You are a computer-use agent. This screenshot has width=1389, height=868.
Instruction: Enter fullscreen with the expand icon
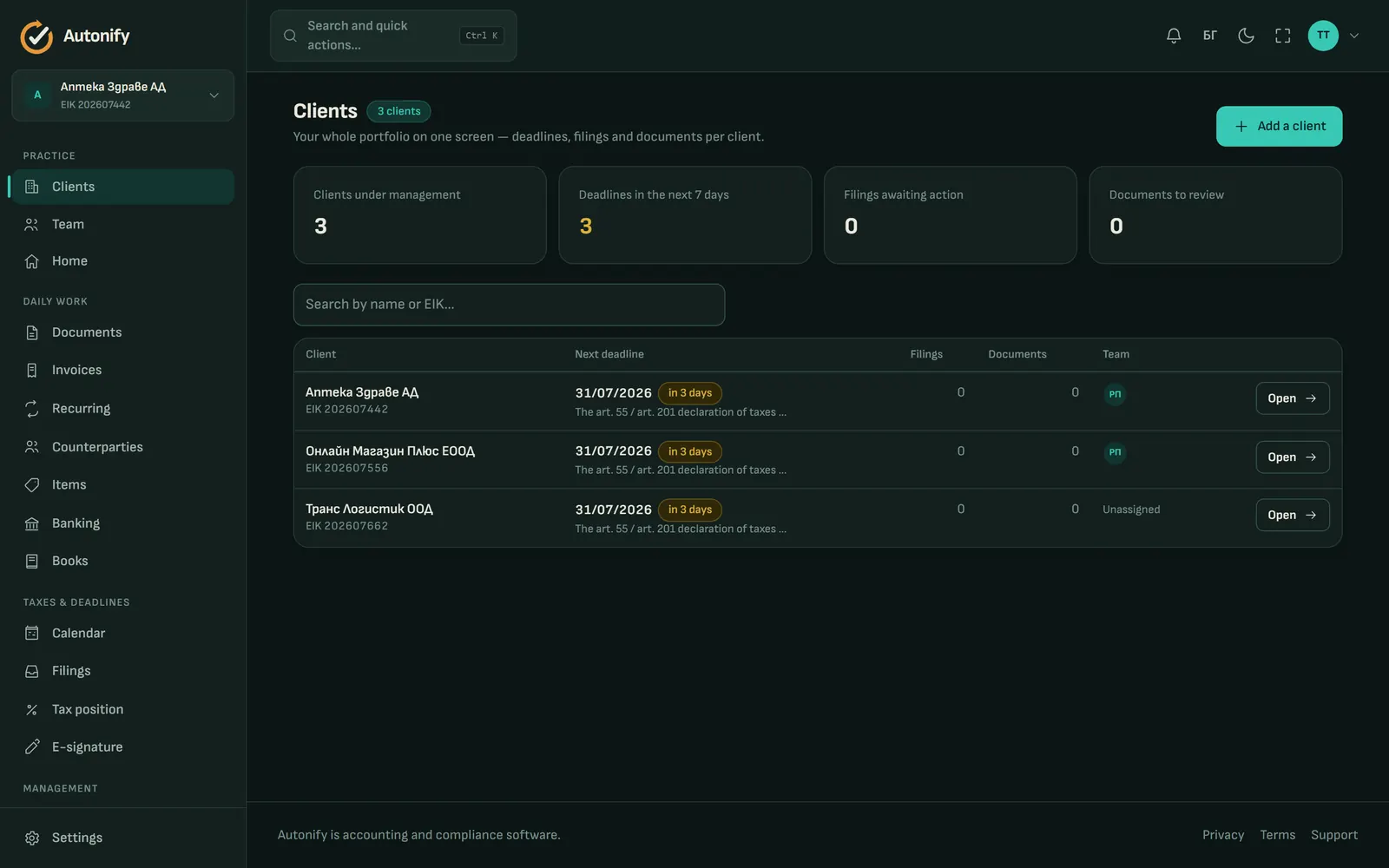(x=1283, y=36)
